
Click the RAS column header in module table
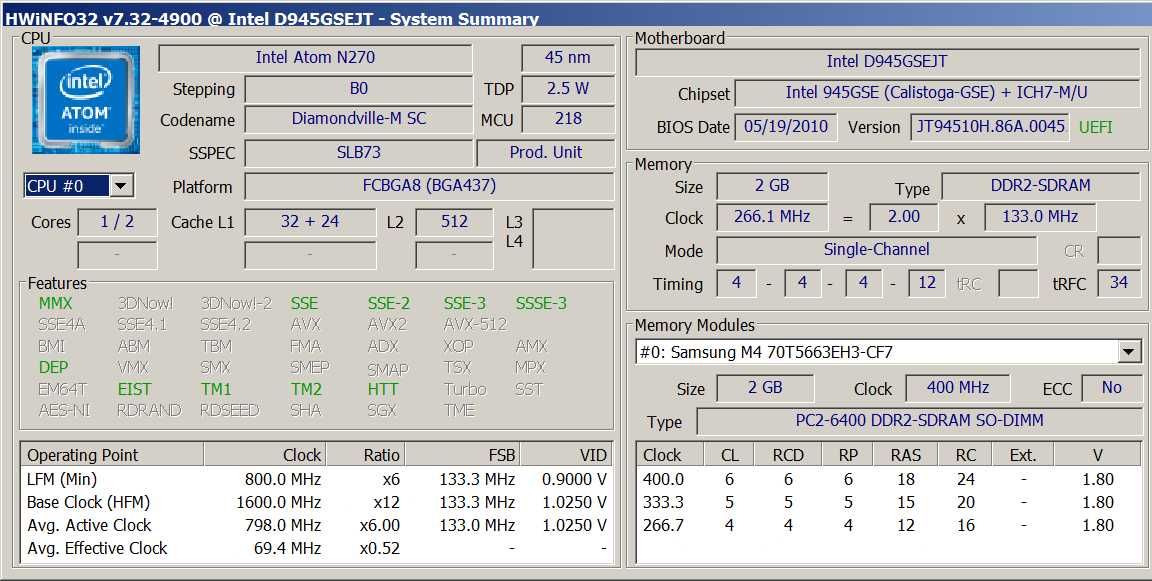[905, 455]
